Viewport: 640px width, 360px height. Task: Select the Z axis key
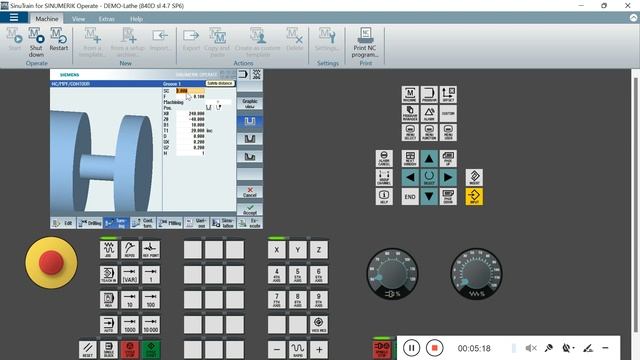click(319, 249)
